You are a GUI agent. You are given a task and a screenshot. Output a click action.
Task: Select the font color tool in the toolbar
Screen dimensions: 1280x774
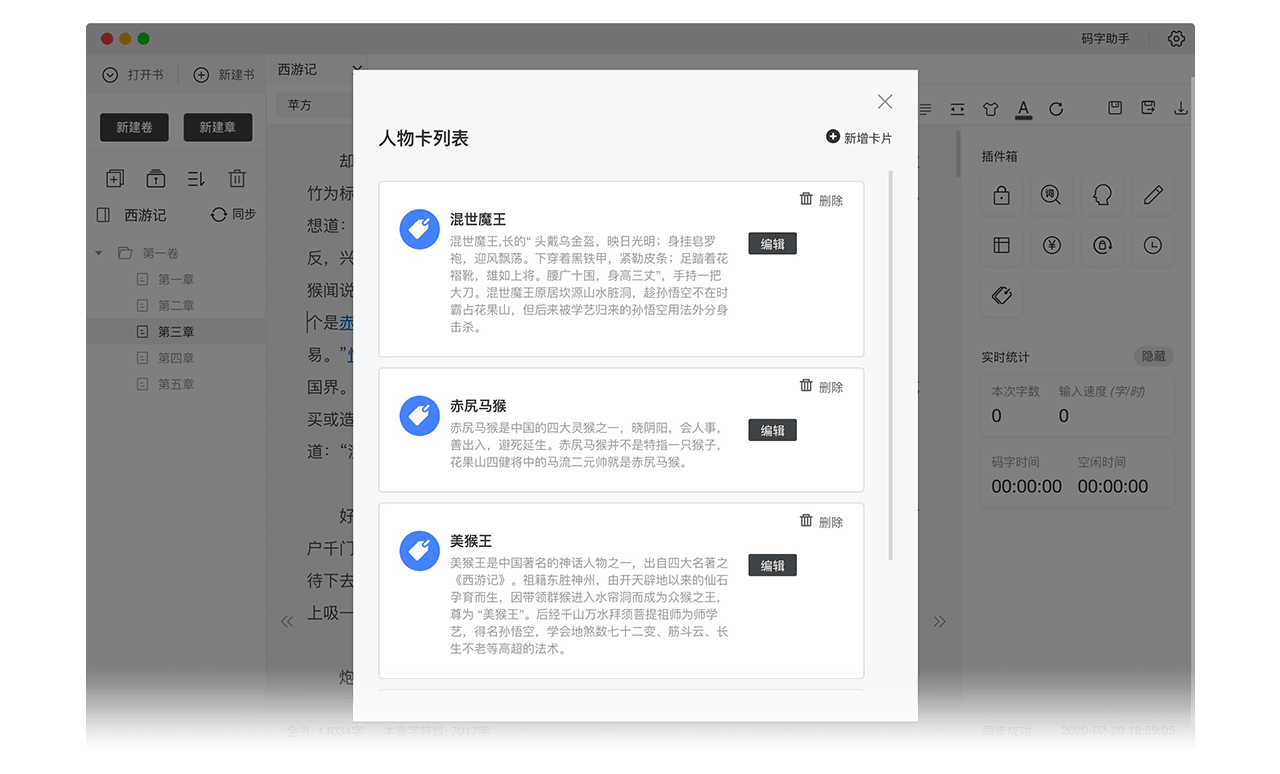(x=1023, y=108)
